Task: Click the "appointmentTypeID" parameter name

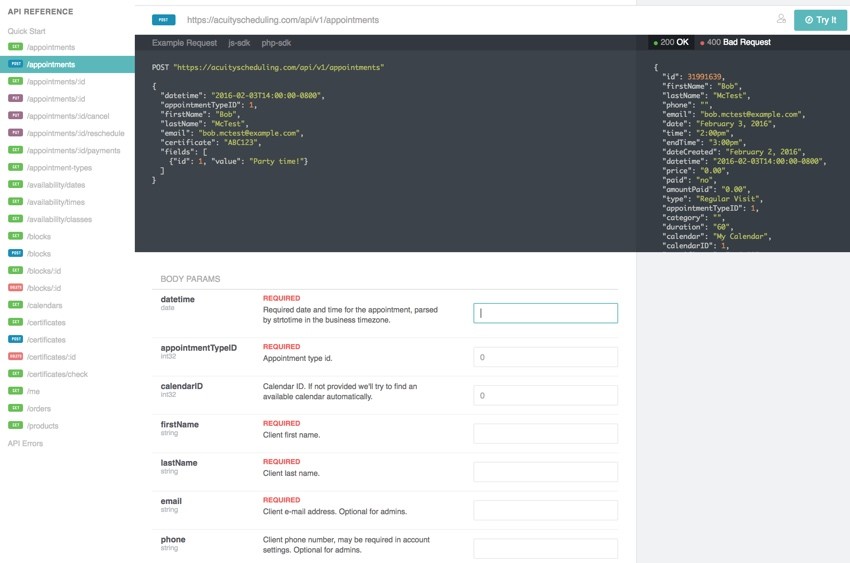Action: pos(198,348)
